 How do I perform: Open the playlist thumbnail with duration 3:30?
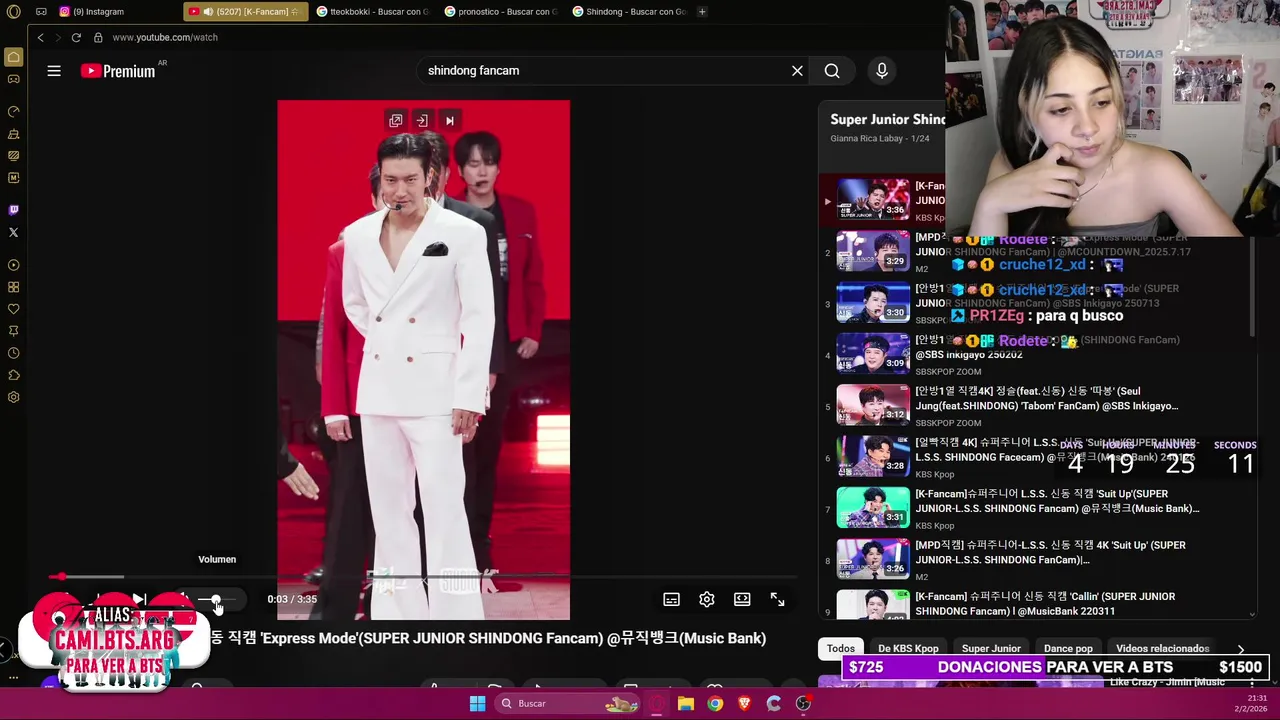point(873,303)
